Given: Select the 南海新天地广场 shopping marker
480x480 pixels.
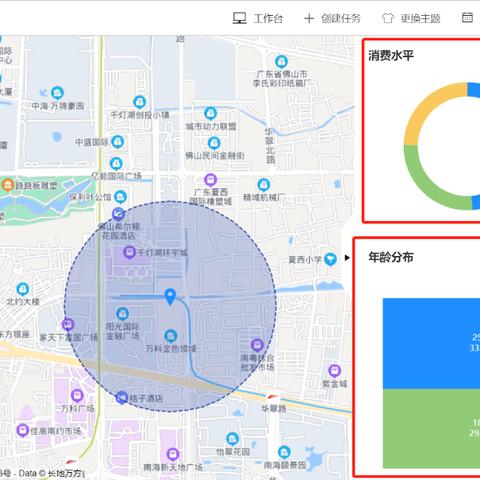Looking at the screenshot, I should 173,454.
